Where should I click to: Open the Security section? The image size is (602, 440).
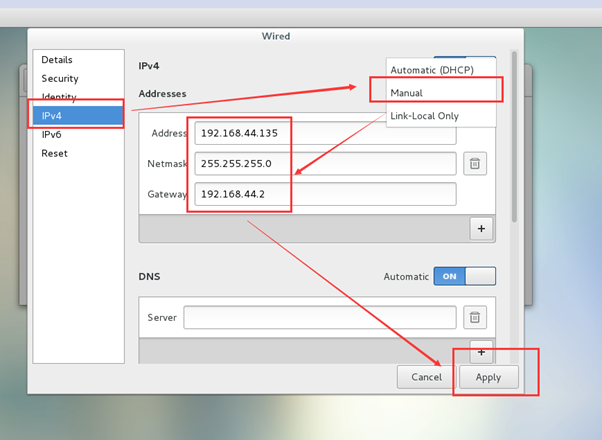coord(79,79)
